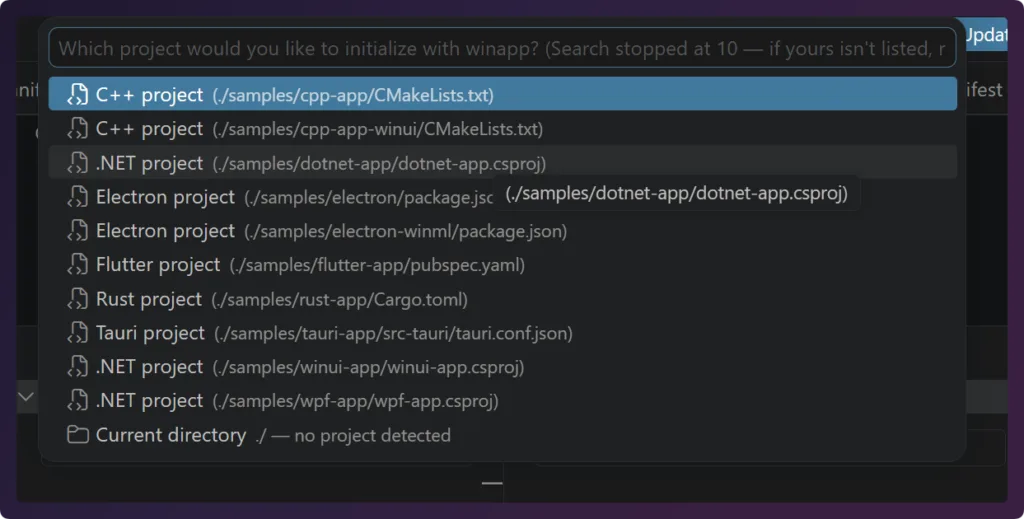The image size is (1024, 519).
Task: Select Tauri project tauri.conf.json
Action: 502,332
